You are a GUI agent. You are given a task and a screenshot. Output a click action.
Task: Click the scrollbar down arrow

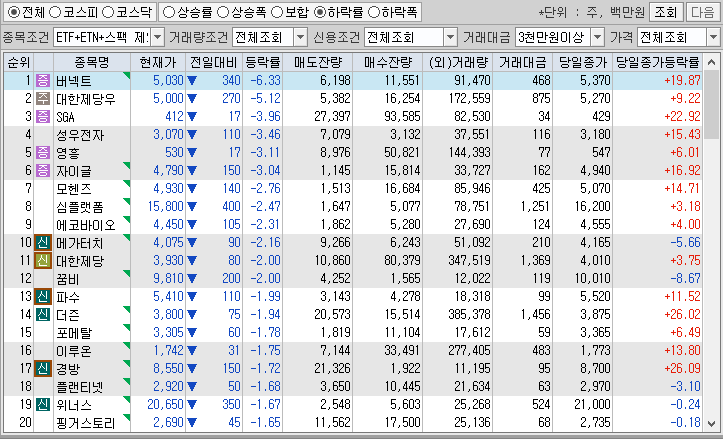[711, 422]
